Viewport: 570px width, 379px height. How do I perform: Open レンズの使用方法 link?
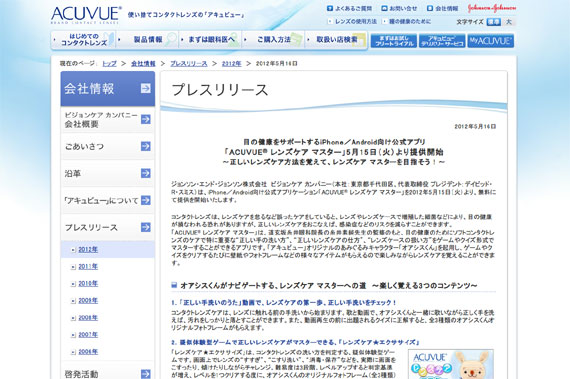[356, 21]
